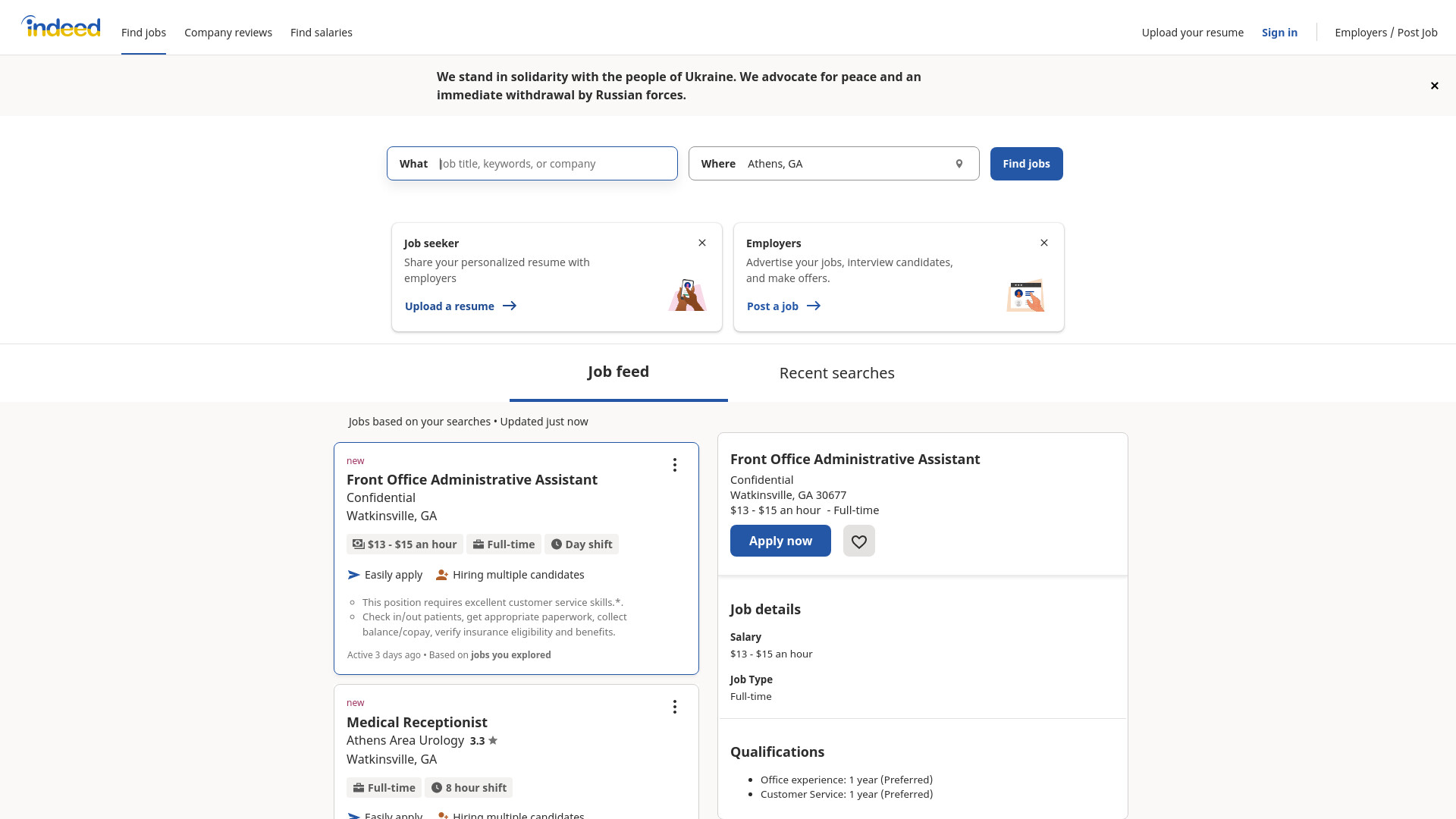Dismiss the Ukraine solidarity banner
This screenshot has height=819, width=1456.
point(1435,86)
